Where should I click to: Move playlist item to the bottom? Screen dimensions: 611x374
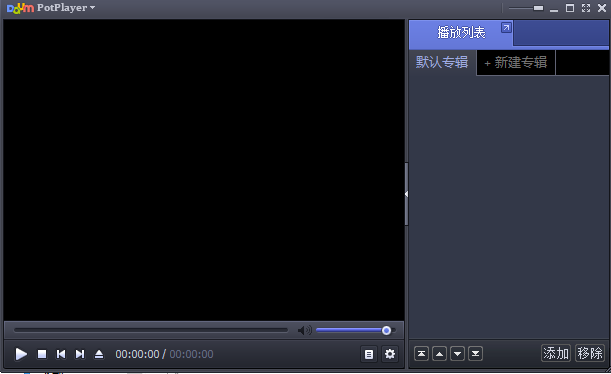(475, 354)
